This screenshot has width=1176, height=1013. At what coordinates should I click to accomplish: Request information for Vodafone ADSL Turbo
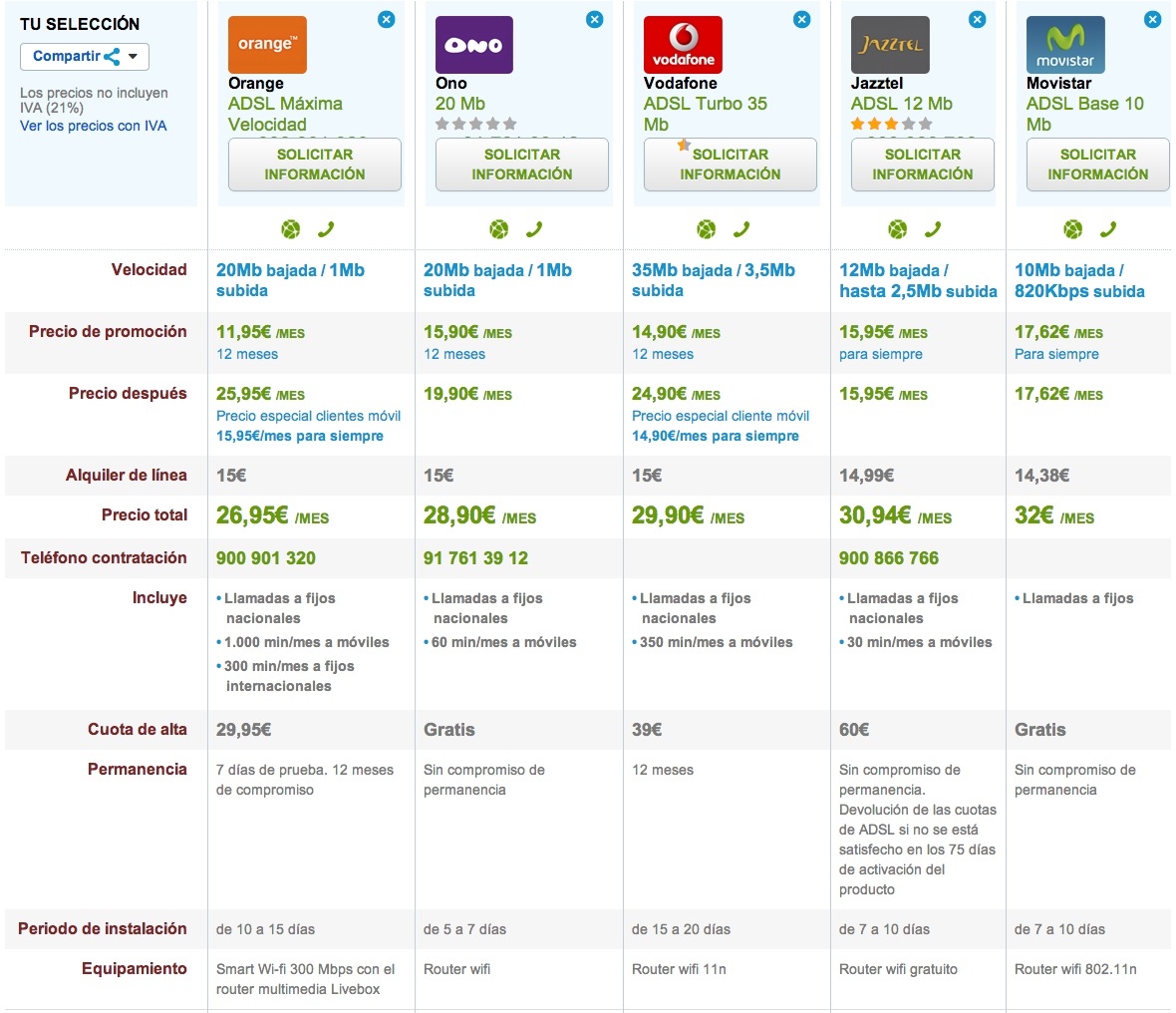[x=731, y=165]
